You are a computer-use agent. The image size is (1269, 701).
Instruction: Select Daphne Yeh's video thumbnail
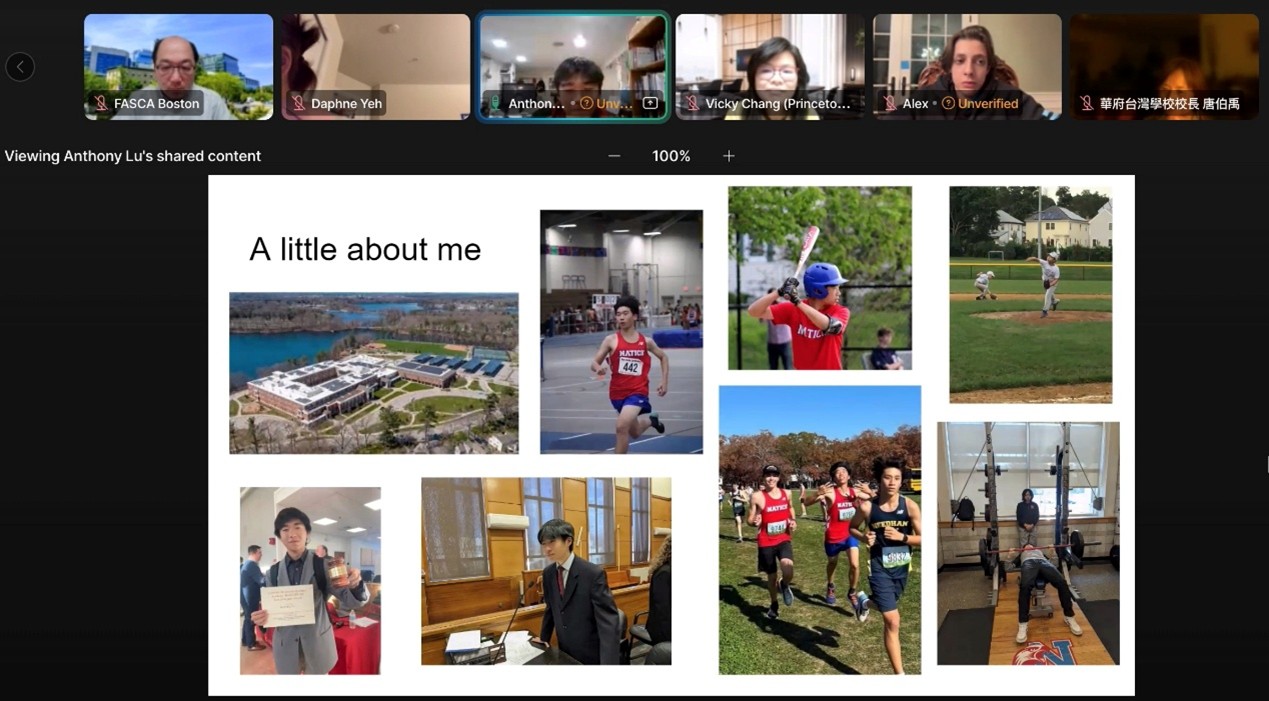(375, 55)
